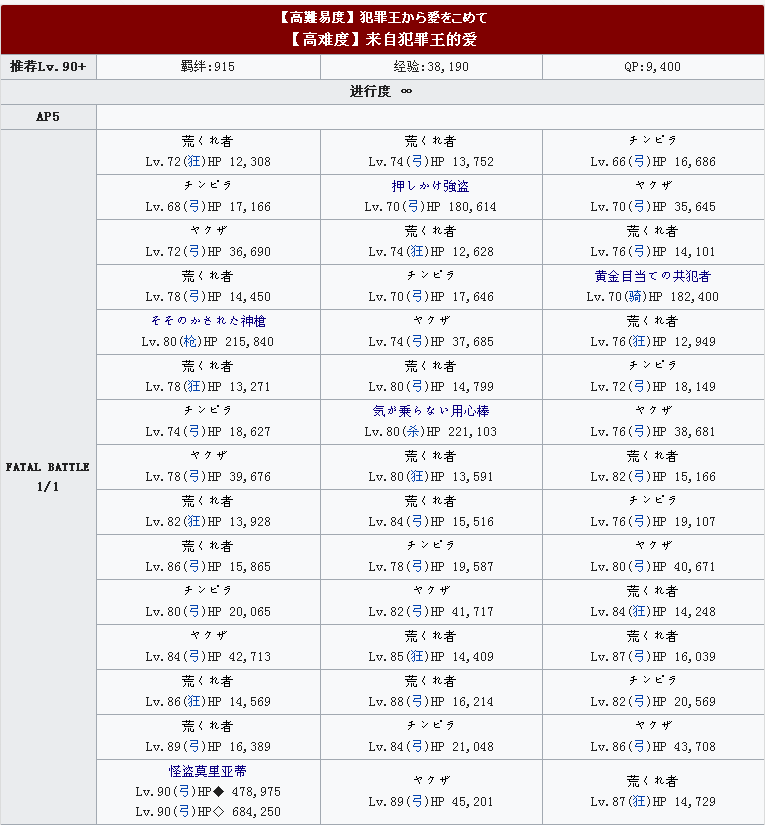Click 弓 class link beside HP 13,752

click(x=417, y=162)
